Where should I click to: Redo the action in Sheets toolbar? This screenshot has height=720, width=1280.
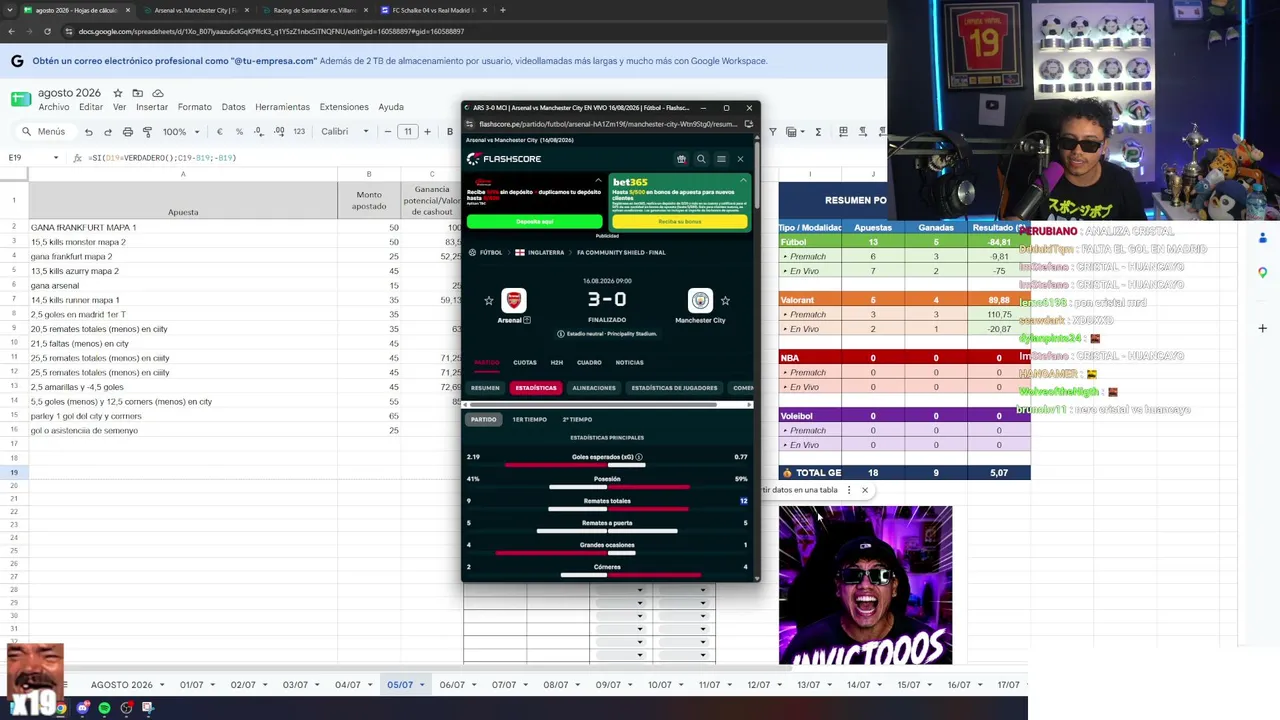click(108, 132)
